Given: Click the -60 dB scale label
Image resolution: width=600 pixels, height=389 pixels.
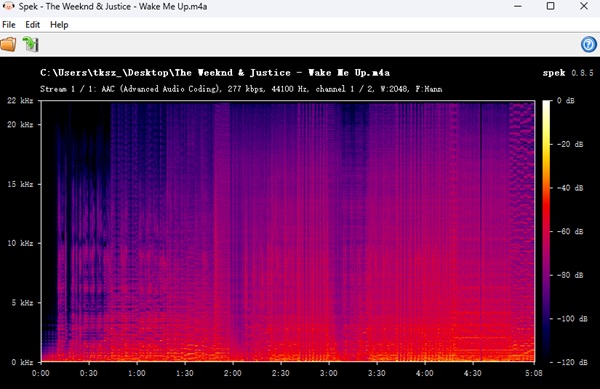Looking at the screenshot, I should pos(570,231).
